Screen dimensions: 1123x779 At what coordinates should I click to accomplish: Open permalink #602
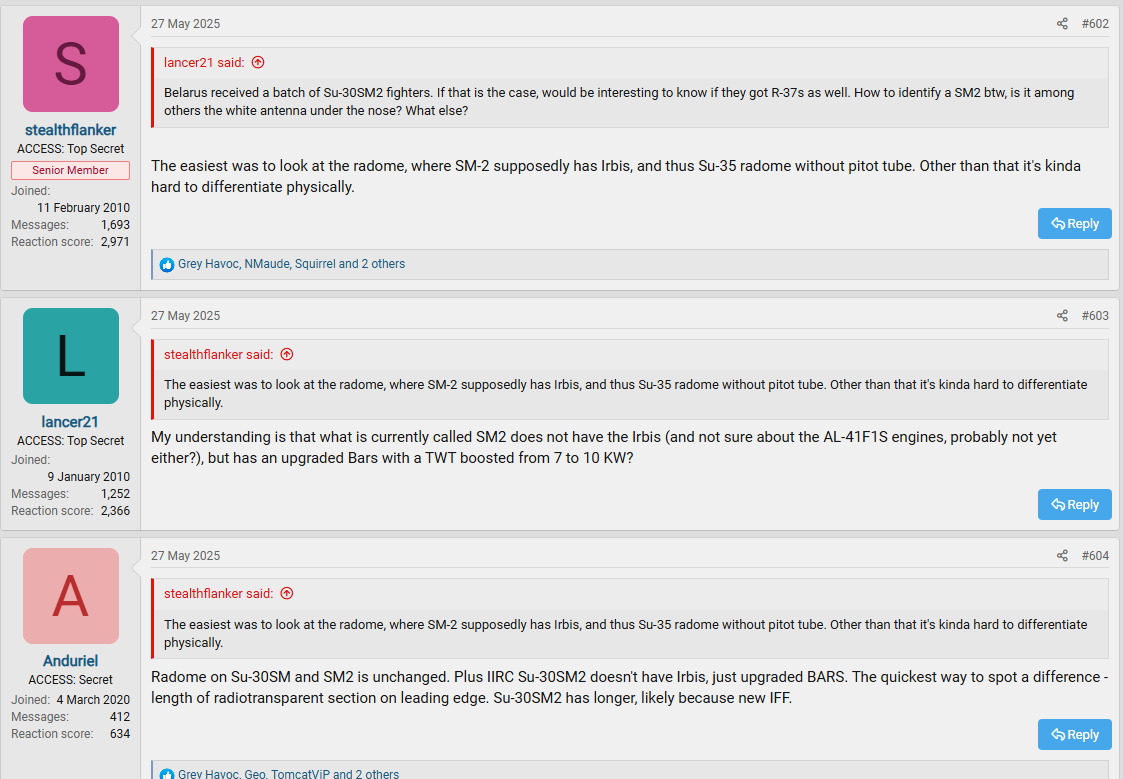(1095, 24)
